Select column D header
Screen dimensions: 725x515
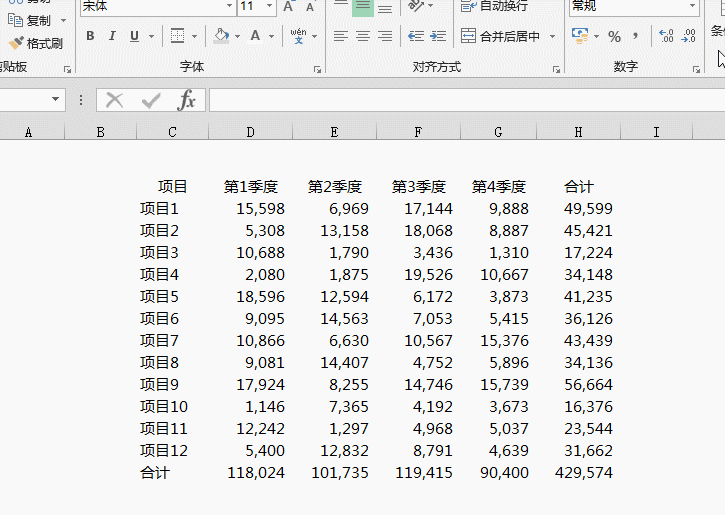point(250,132)
